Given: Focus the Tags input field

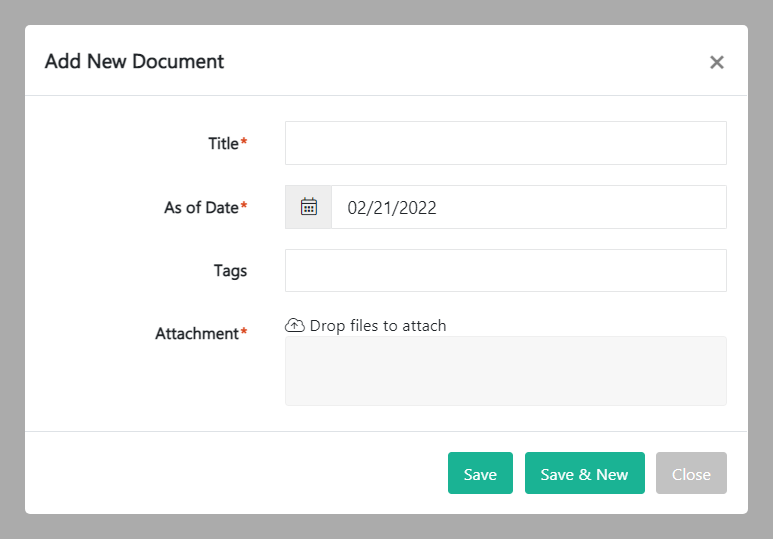Looking at the screenshot, I should point(505,270).
